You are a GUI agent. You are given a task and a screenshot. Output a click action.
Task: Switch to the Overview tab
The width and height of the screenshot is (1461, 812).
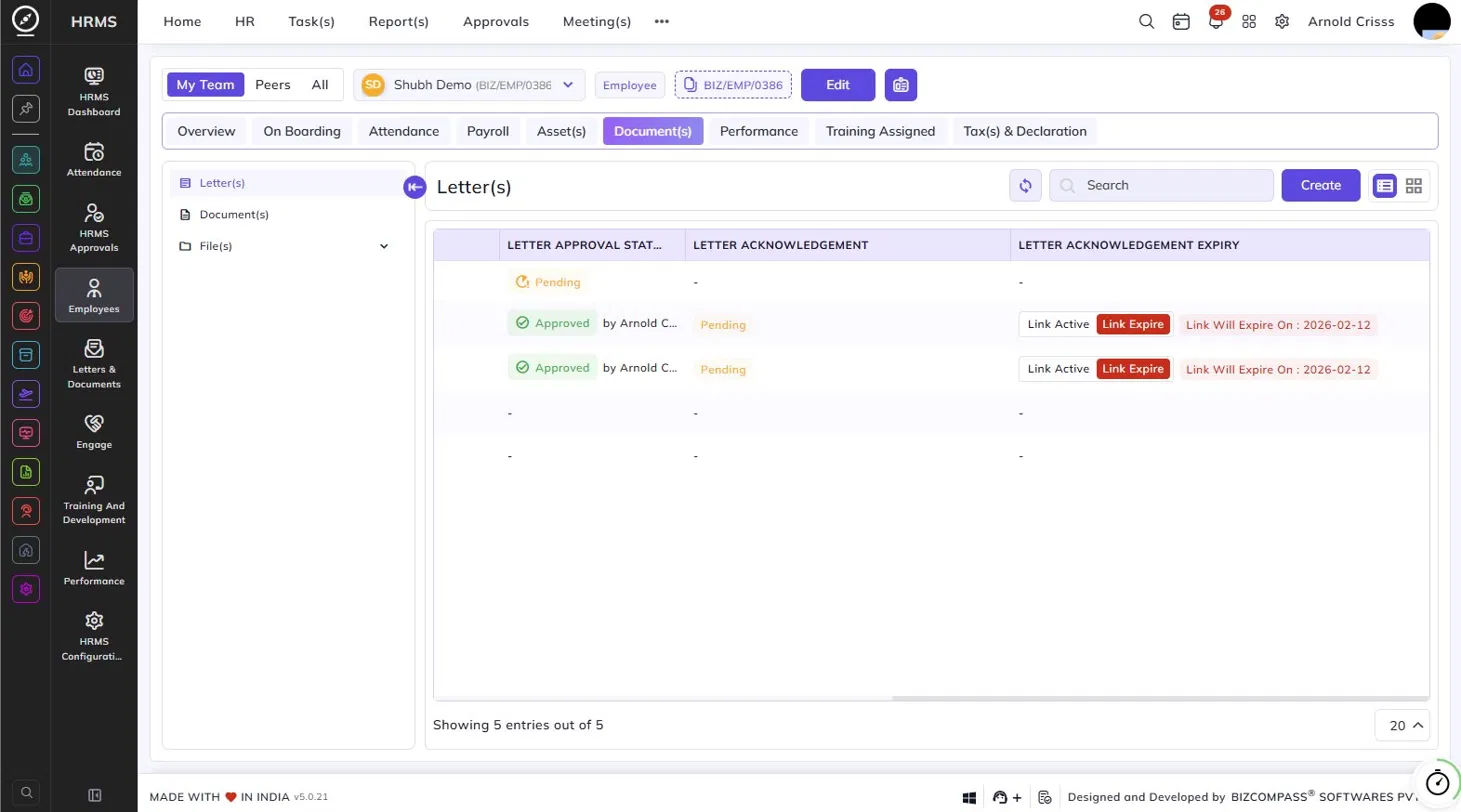click(206, 131)
